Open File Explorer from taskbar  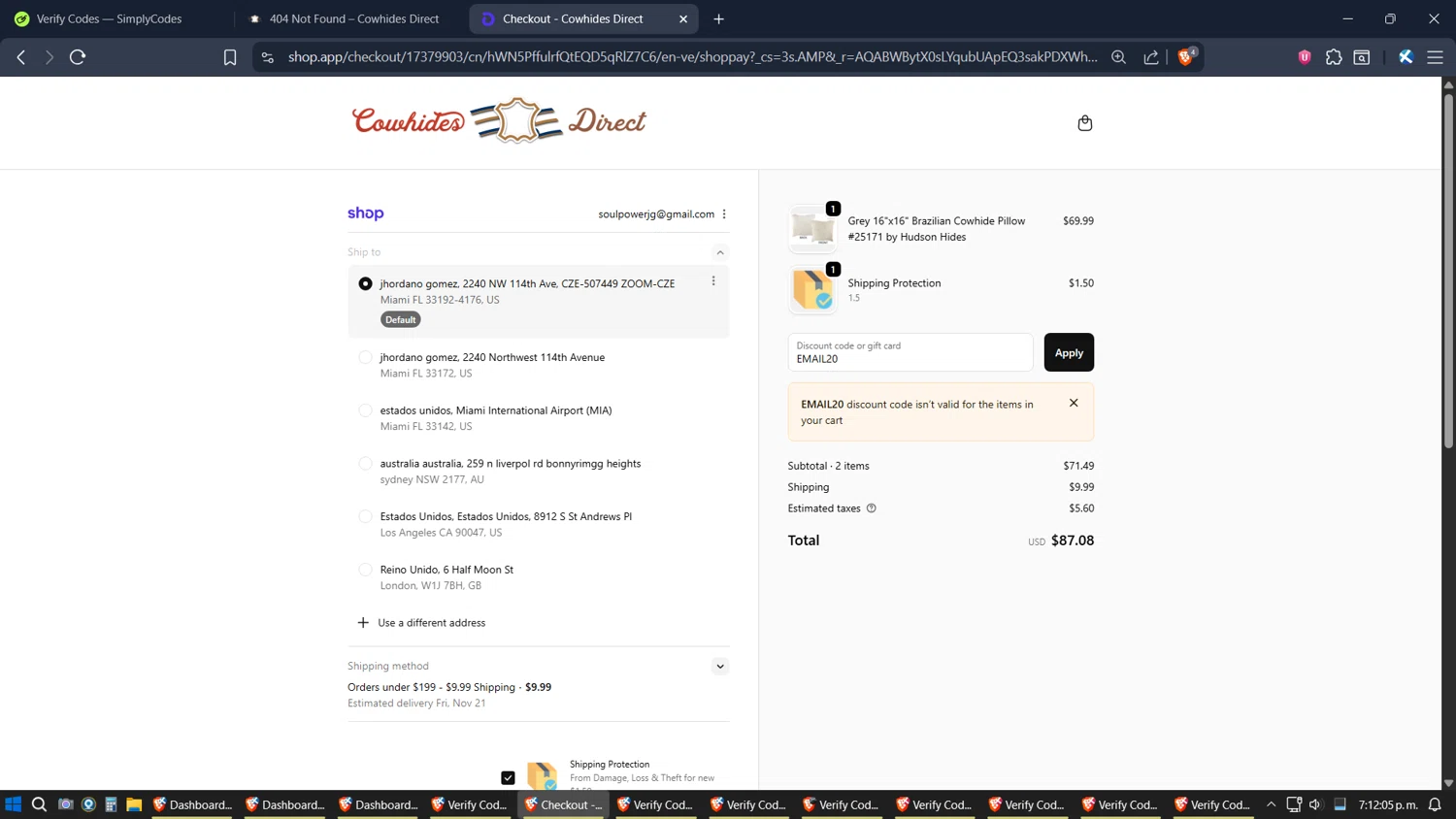[134, 804]
